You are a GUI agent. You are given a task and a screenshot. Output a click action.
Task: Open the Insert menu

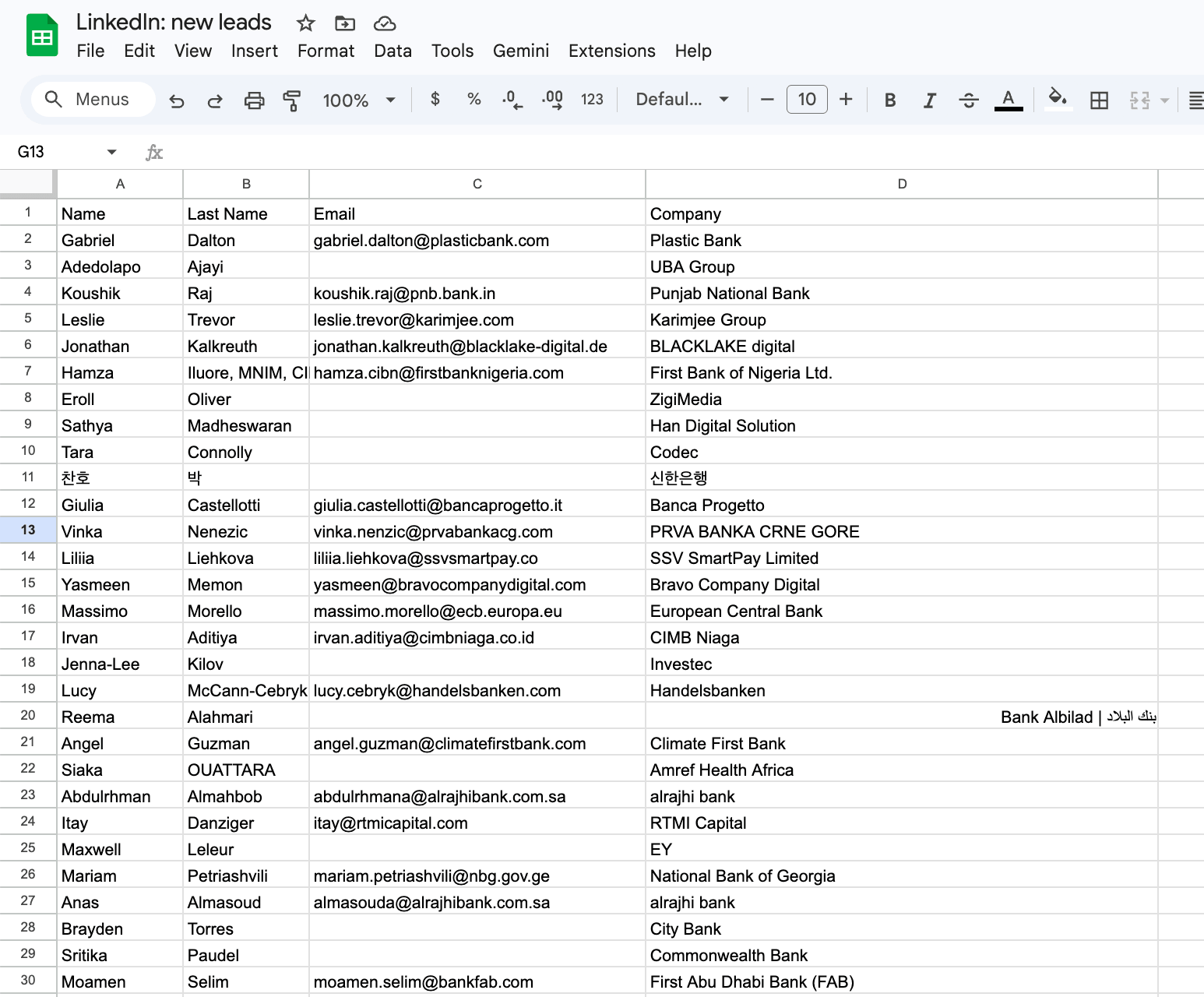(x=255, y=51)
